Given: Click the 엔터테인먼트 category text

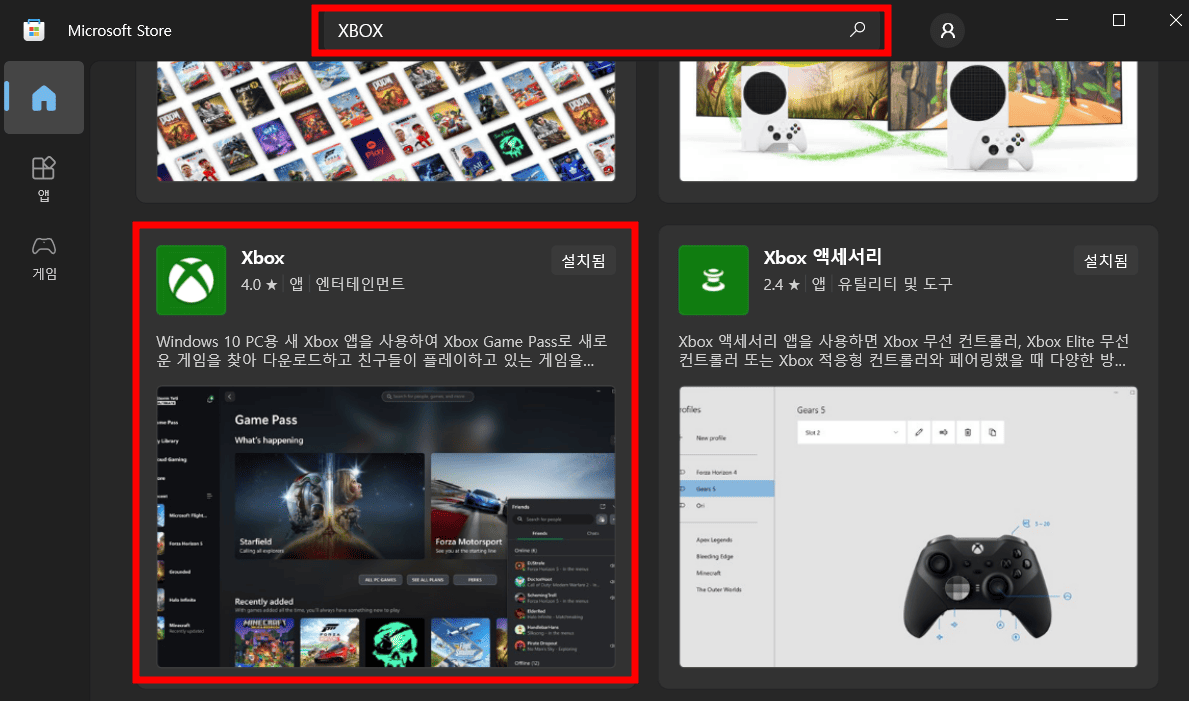Looking at the screenshot, I should click(360, 284).
